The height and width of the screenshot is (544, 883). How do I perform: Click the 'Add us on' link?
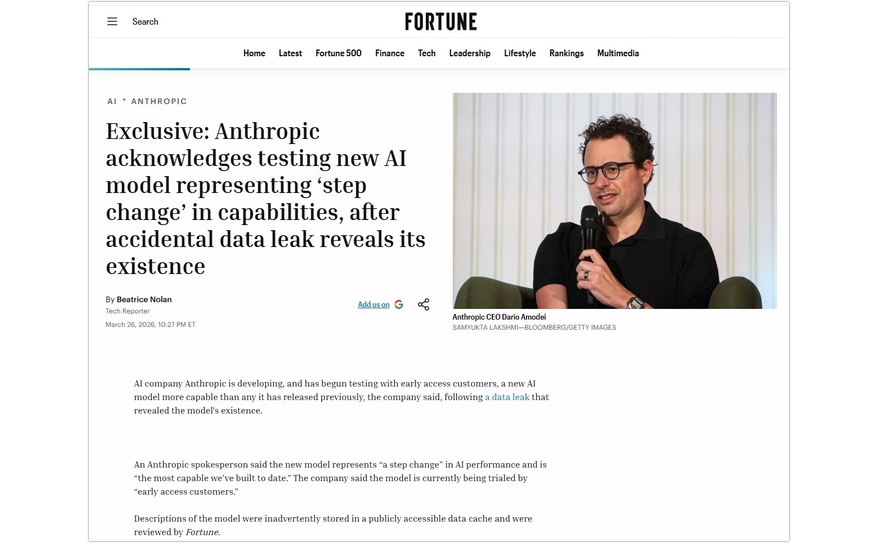tap(373, 305)
